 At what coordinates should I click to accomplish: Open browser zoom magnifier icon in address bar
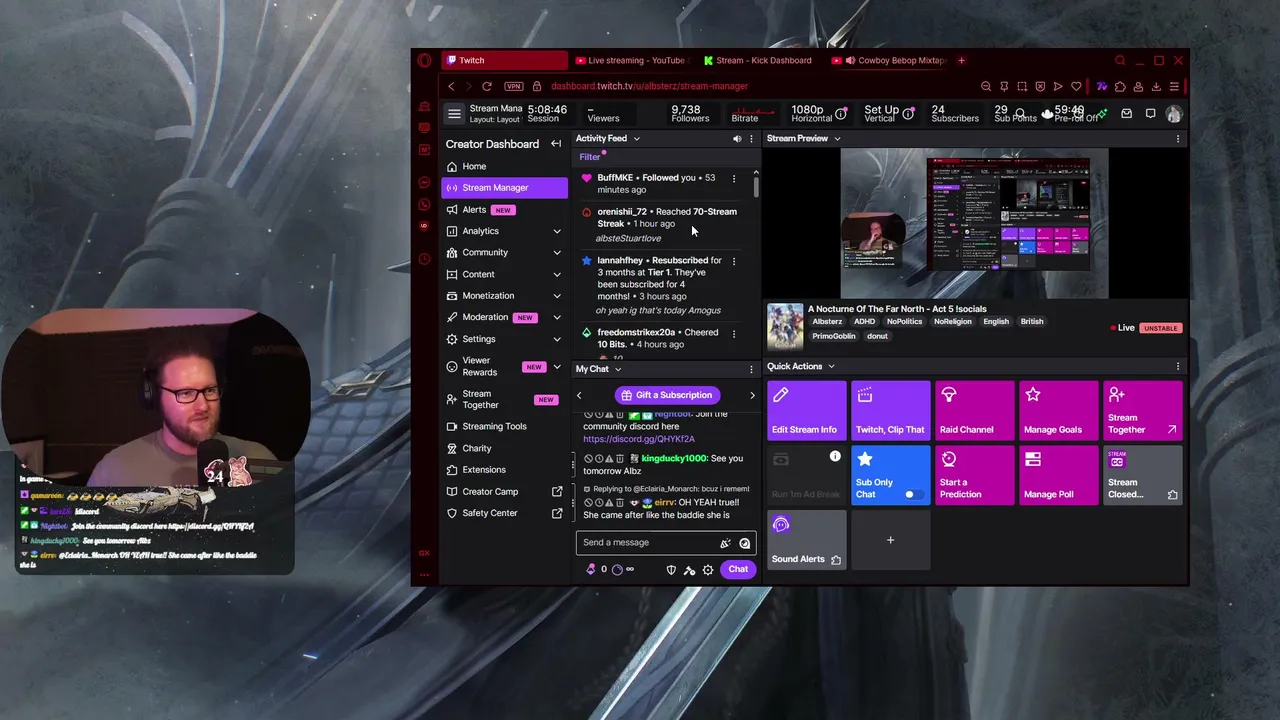tap(986, 87)
